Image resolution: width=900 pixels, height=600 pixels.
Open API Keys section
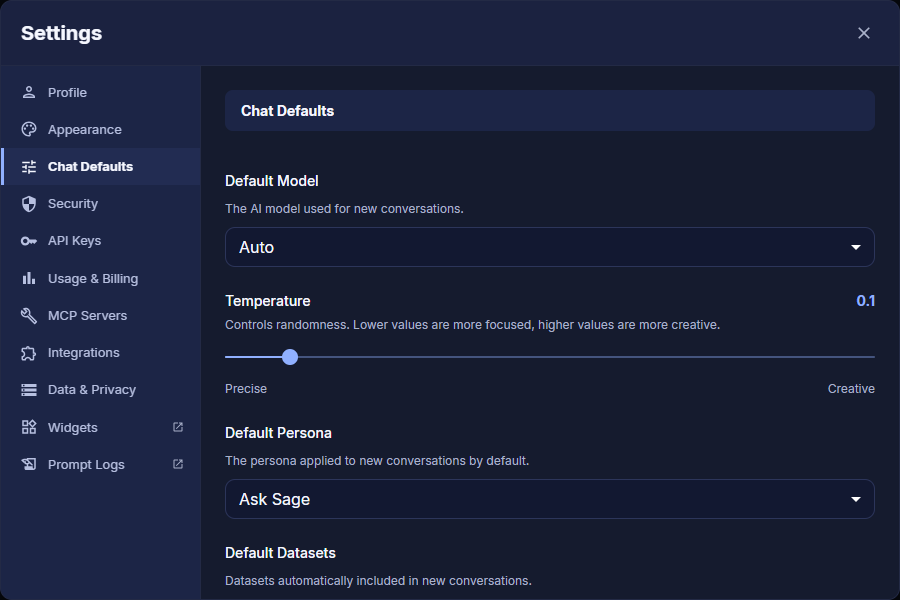101,241
